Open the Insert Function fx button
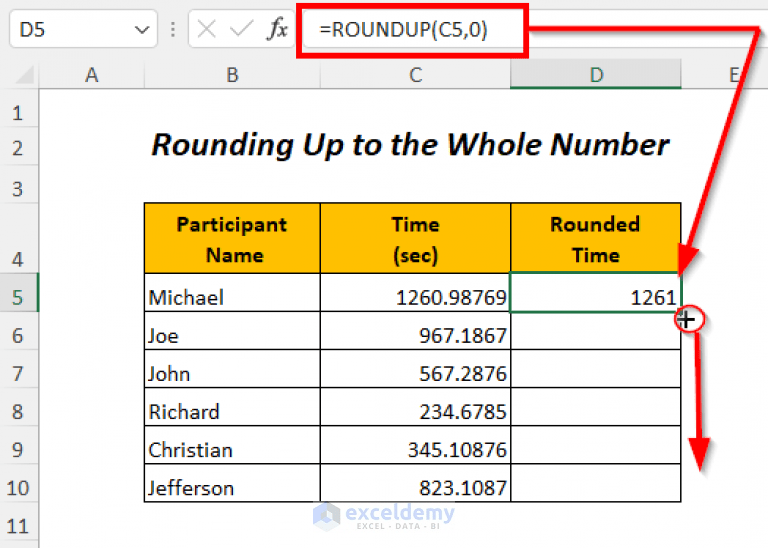768x548 pixels. point(277,28)
